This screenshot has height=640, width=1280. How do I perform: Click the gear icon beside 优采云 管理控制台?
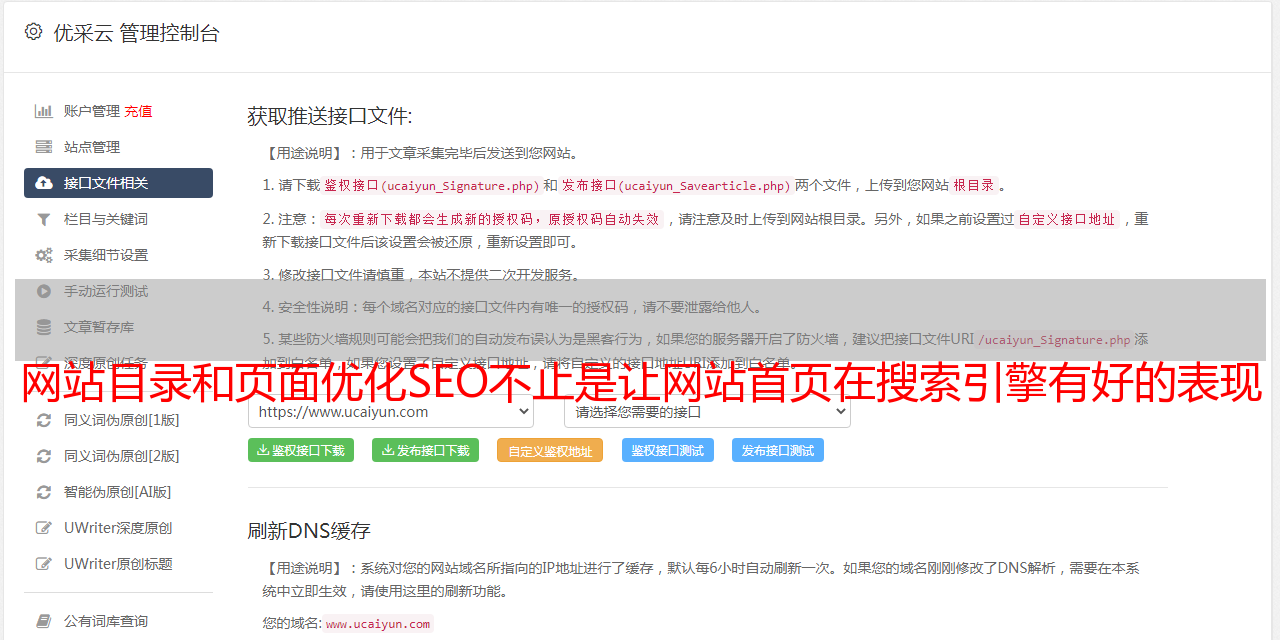[x=33, y=32]
